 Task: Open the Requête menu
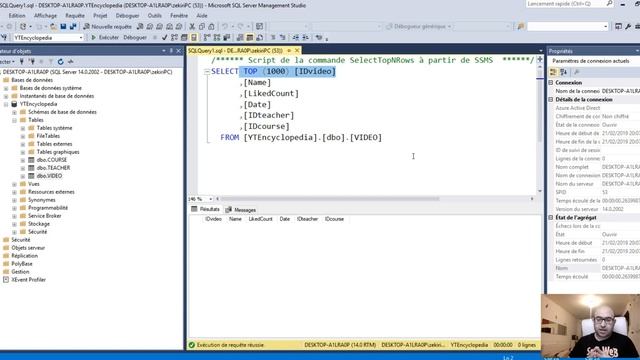coord(75,16)
